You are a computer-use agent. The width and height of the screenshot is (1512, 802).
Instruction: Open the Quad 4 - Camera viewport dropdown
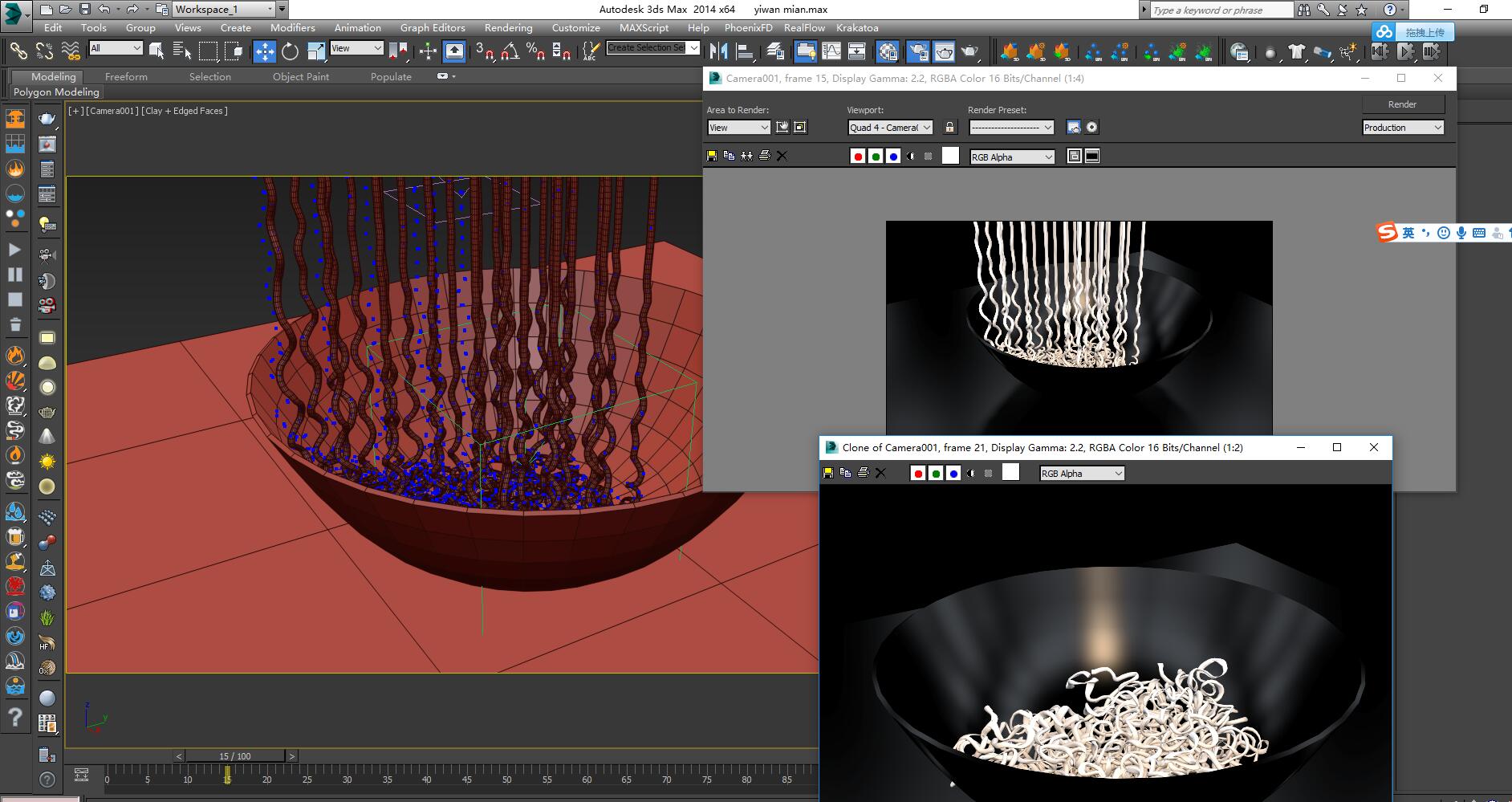tap(890, 128)
